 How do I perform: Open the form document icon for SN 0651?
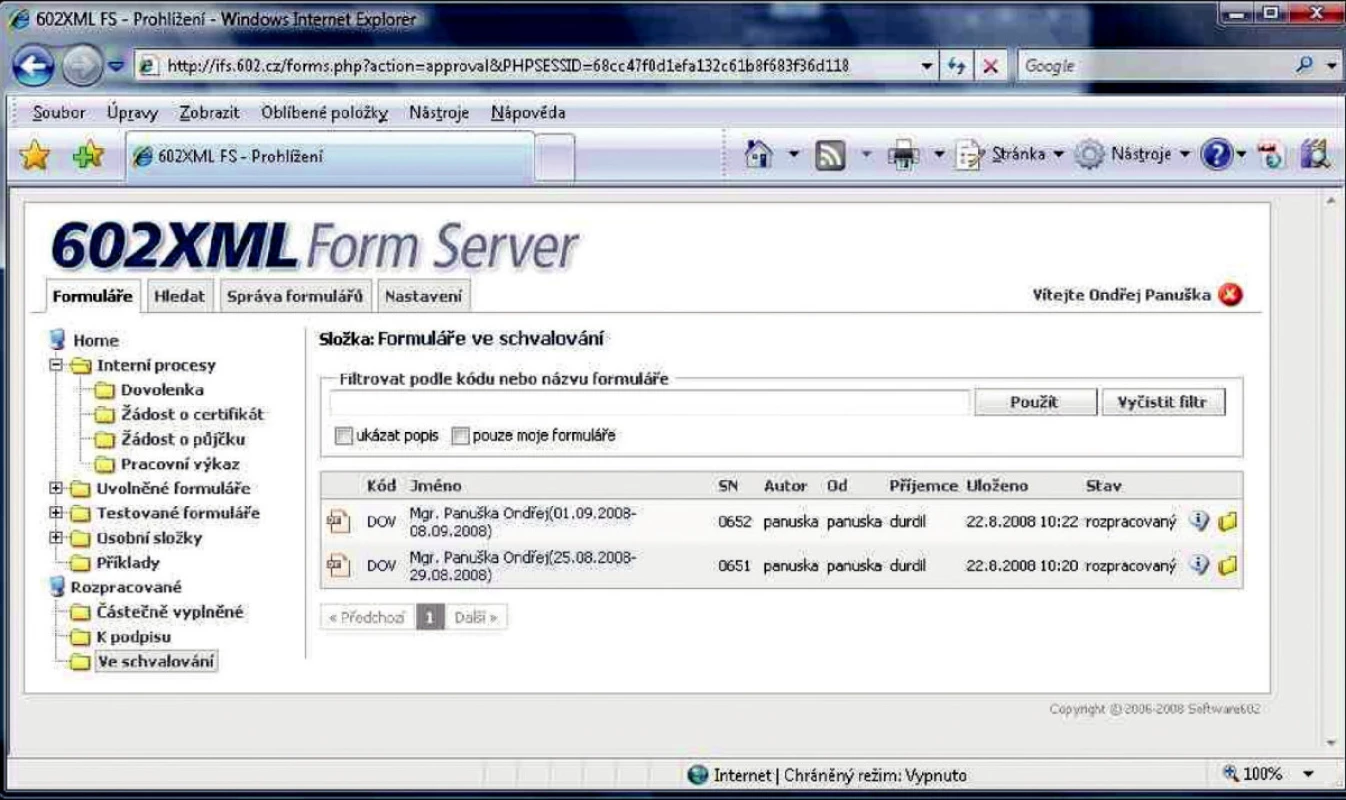pos(338,565)
